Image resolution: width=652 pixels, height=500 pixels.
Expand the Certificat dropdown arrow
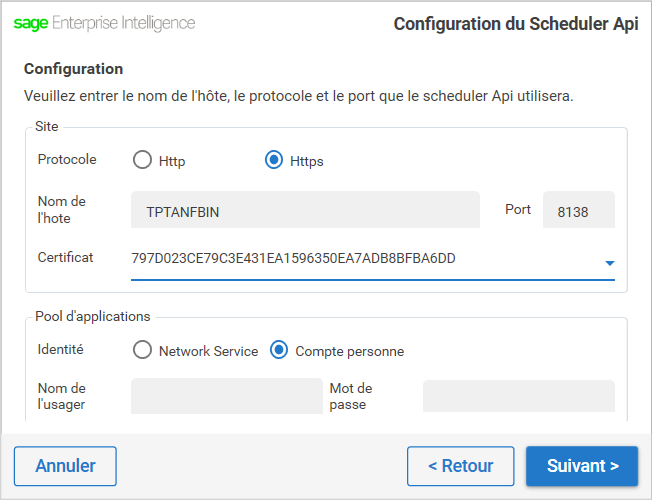[x=610, y=263]
